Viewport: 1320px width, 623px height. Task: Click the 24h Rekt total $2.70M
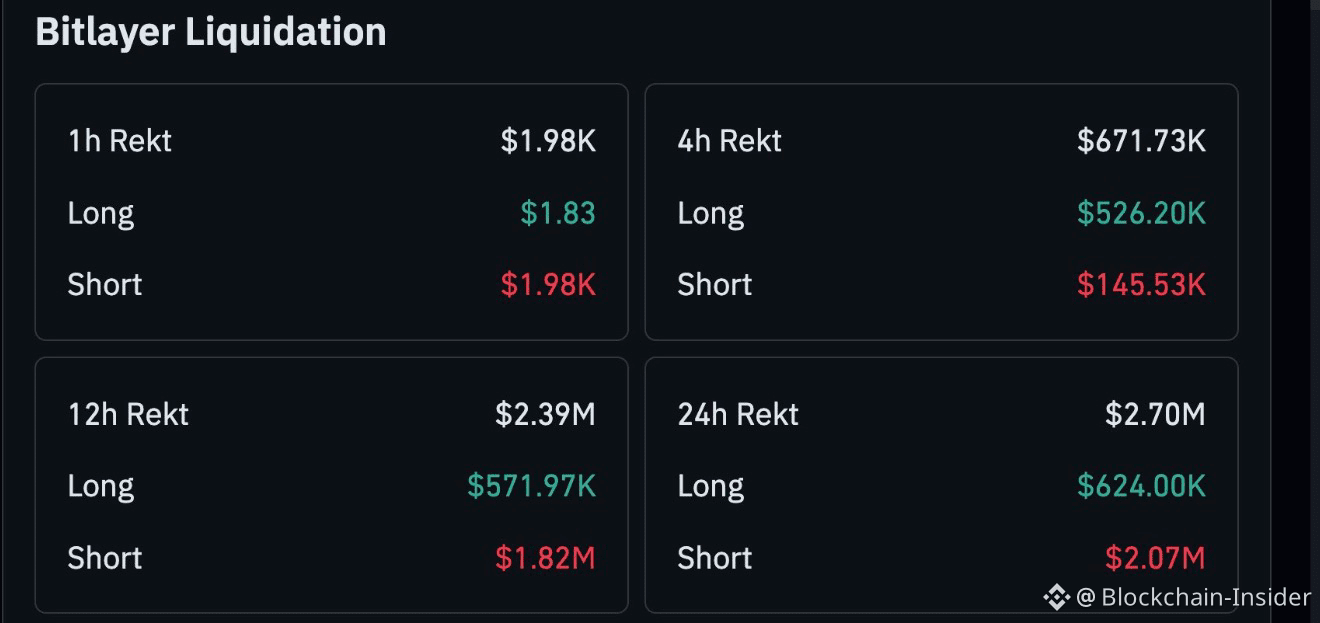[1155, 413]
